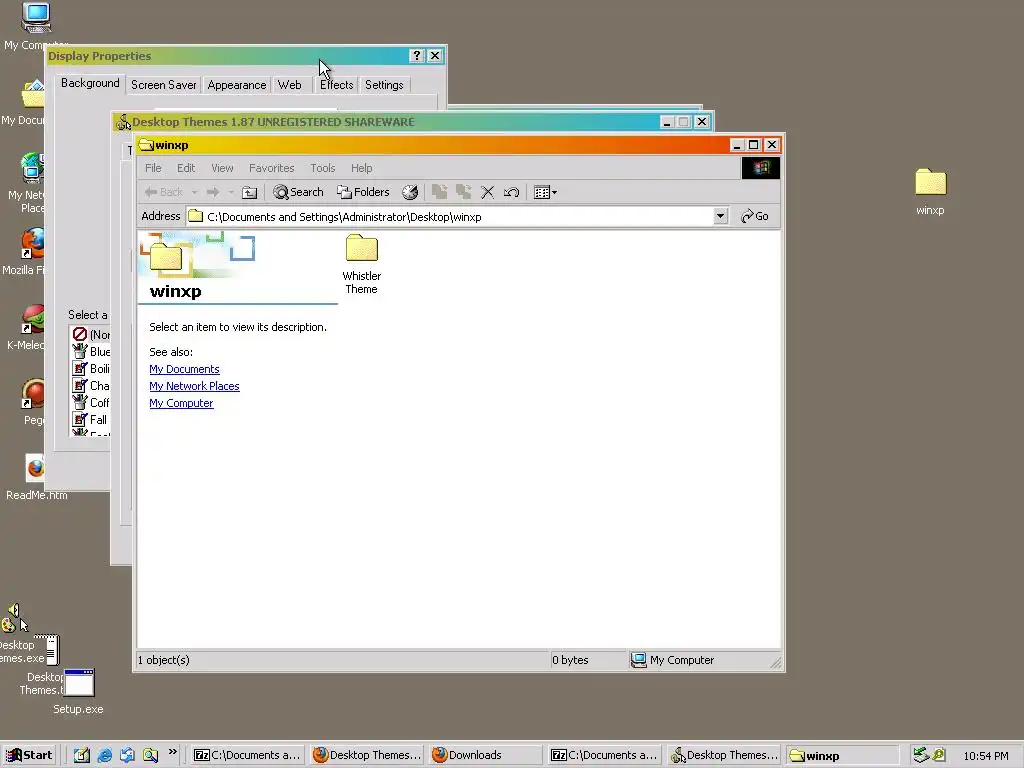Screen dimensions: 1024x768
Task: Click the taskbar clock 10:54 PM
Action: [985, 756]
